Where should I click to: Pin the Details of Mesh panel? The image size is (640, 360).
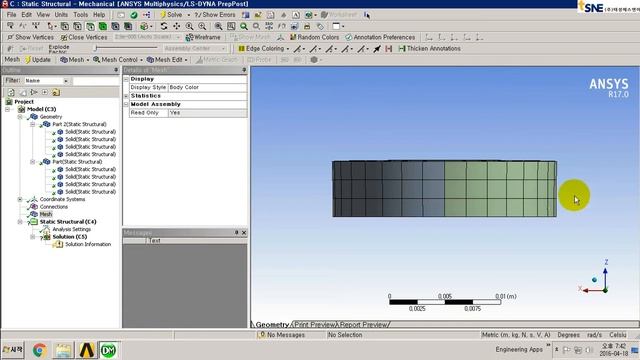click(x=244, y=70)
